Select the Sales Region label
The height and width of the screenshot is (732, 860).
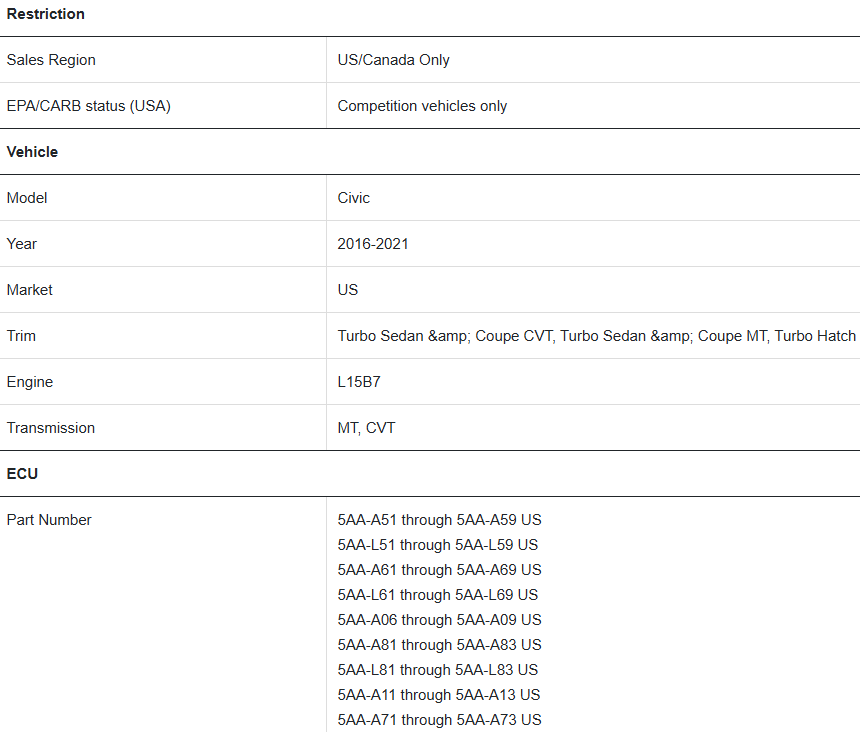tap(51, 60)
